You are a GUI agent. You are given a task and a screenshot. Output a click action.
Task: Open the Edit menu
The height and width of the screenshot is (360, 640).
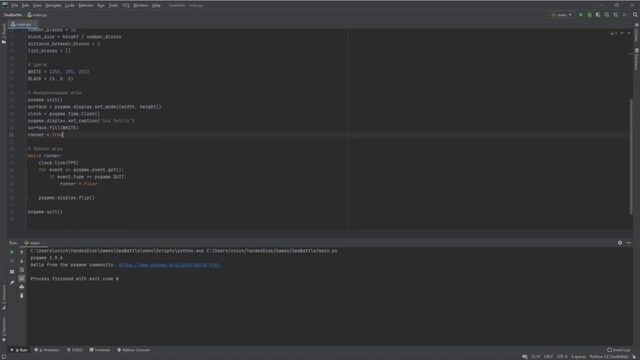(x=25, y=6)
